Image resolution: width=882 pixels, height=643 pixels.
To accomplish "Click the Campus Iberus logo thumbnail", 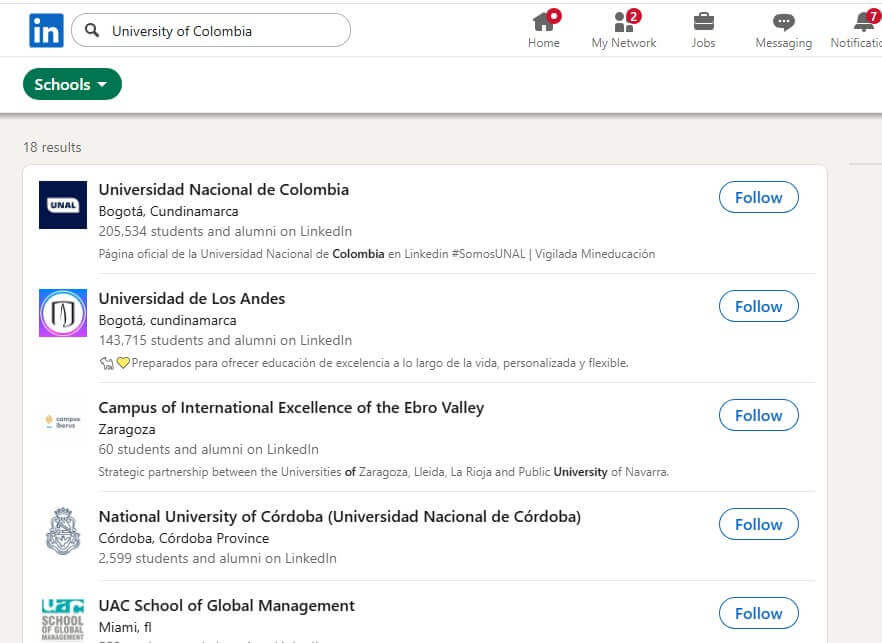I will [63, 422].
